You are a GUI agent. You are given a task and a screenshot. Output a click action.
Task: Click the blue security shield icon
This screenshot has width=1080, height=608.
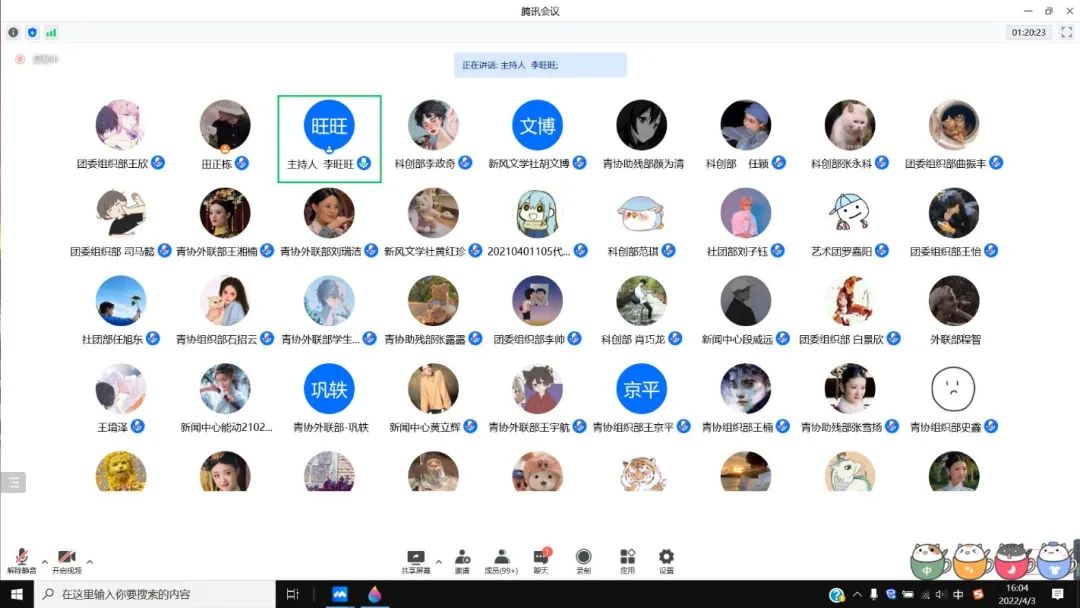pyautogui.click(x=32, y=32)
